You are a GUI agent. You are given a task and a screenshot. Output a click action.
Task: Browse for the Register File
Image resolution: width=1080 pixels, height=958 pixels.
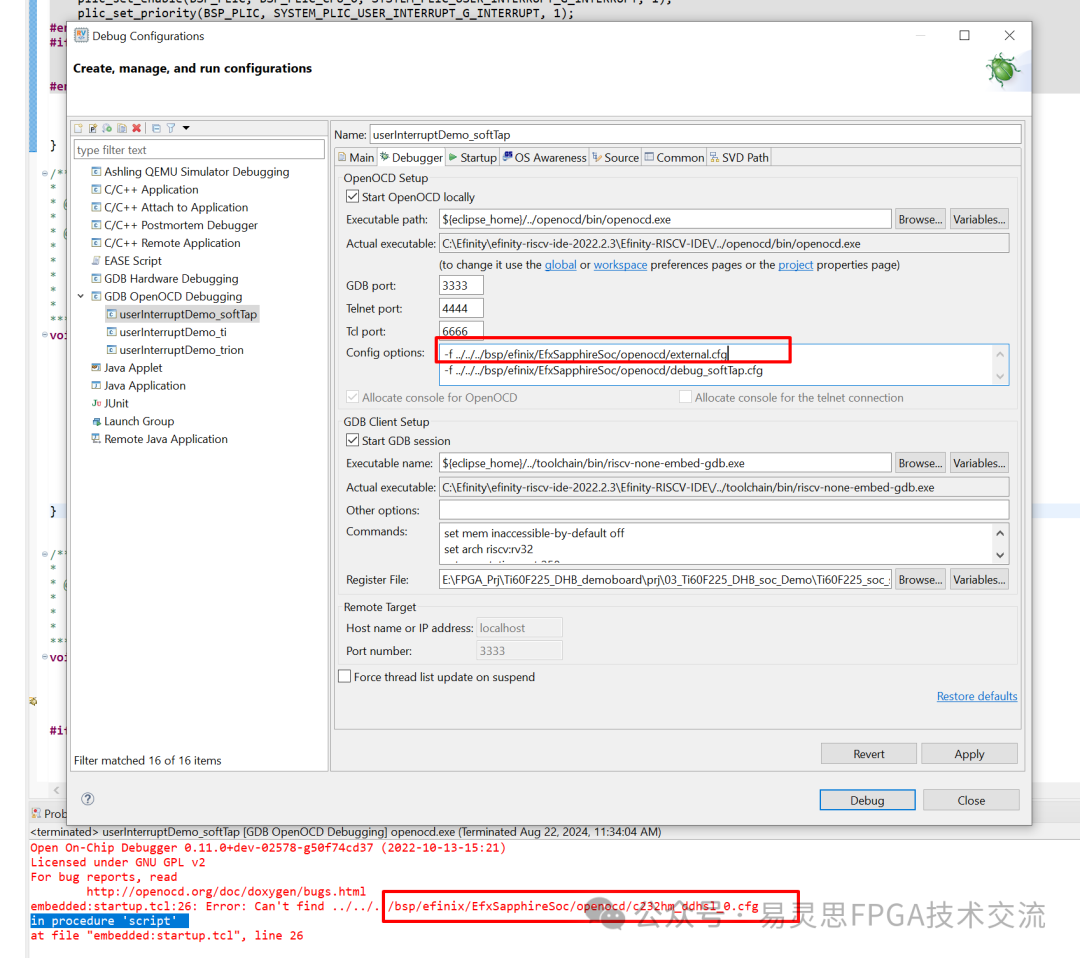920,580
